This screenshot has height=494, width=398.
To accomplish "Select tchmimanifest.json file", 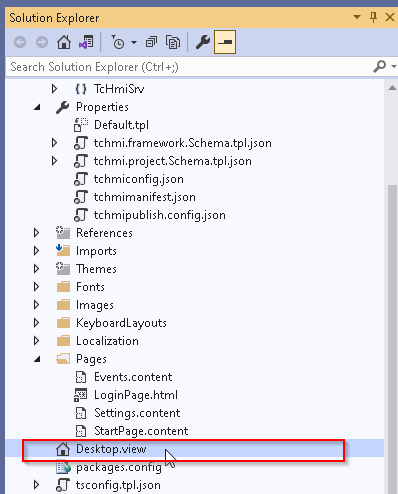I will point(144,197).
